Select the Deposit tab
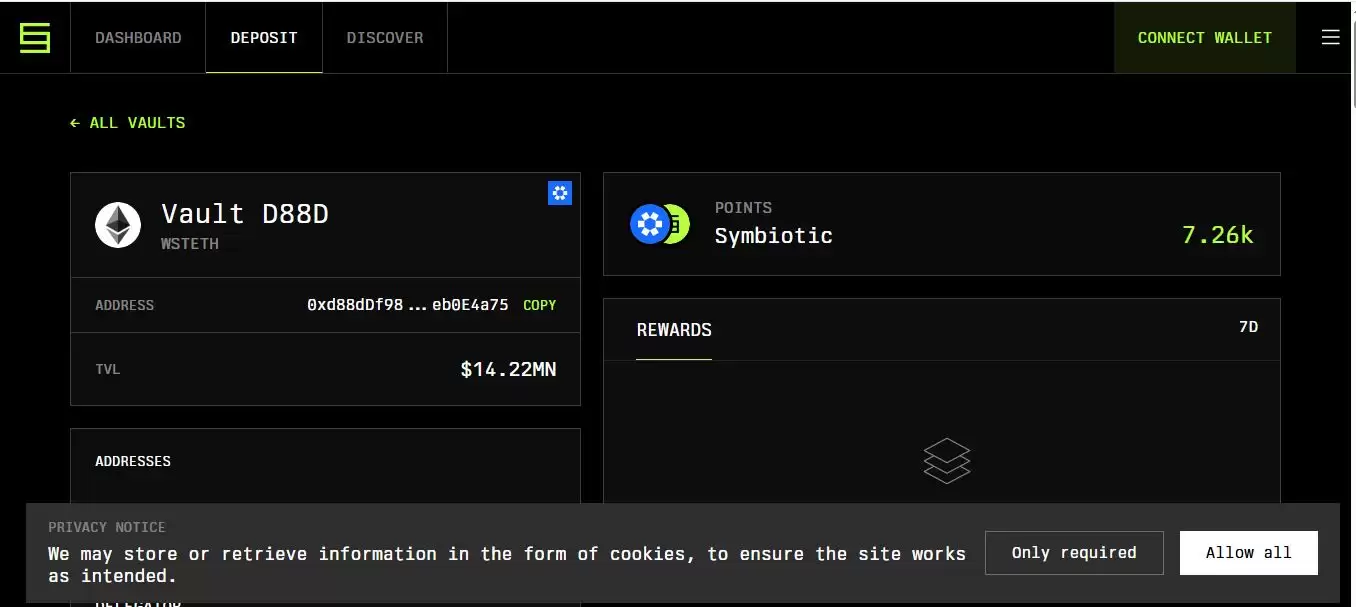Viewport: 1356px width, 607px height. pos(264,38)
